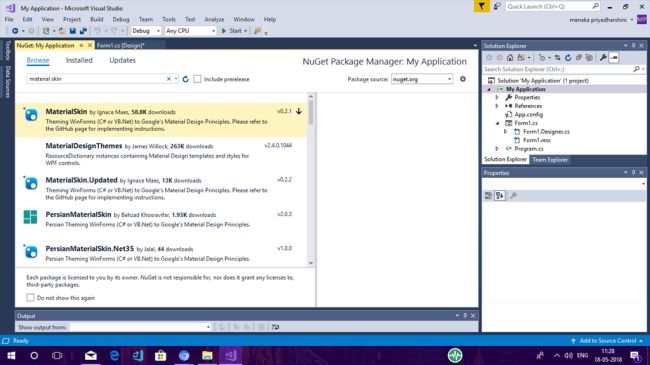Click the Property Pages wrench icon
Image resolution: width=650 pixels, height=365 pixels.
point(514,195)
